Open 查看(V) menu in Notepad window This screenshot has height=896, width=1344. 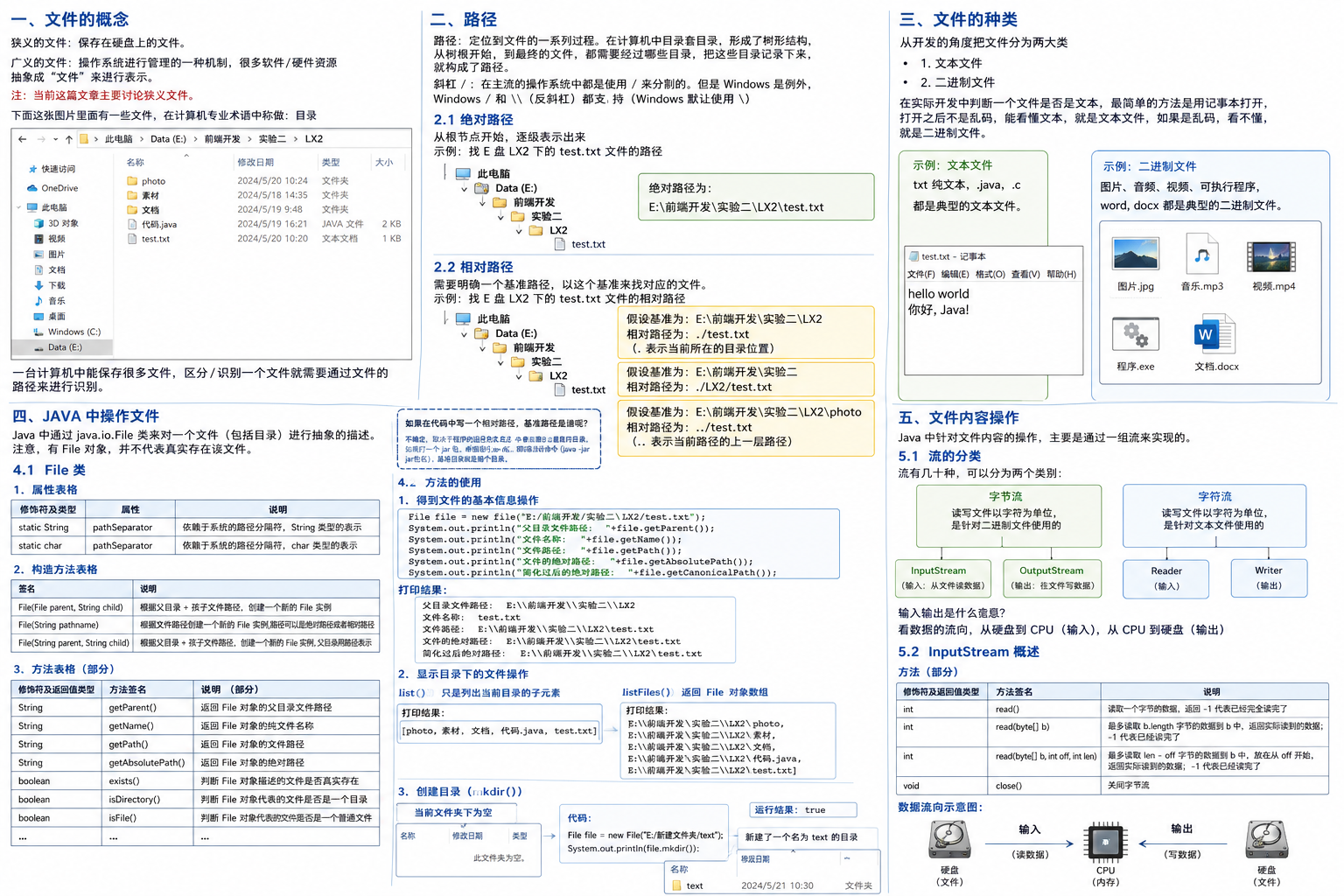[1025, 274]
